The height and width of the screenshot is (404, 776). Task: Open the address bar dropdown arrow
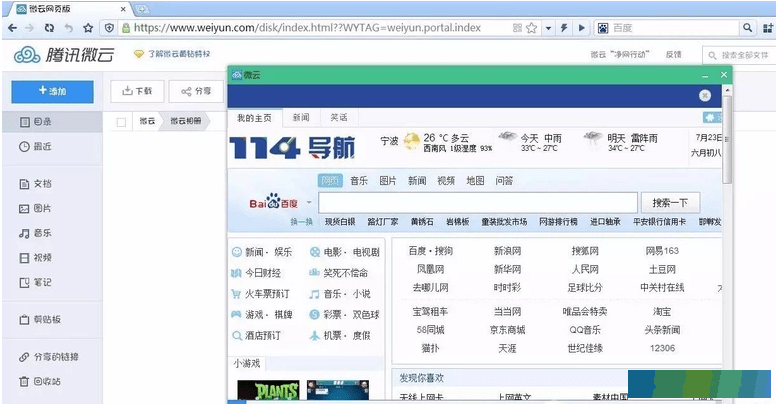[548, 28]
